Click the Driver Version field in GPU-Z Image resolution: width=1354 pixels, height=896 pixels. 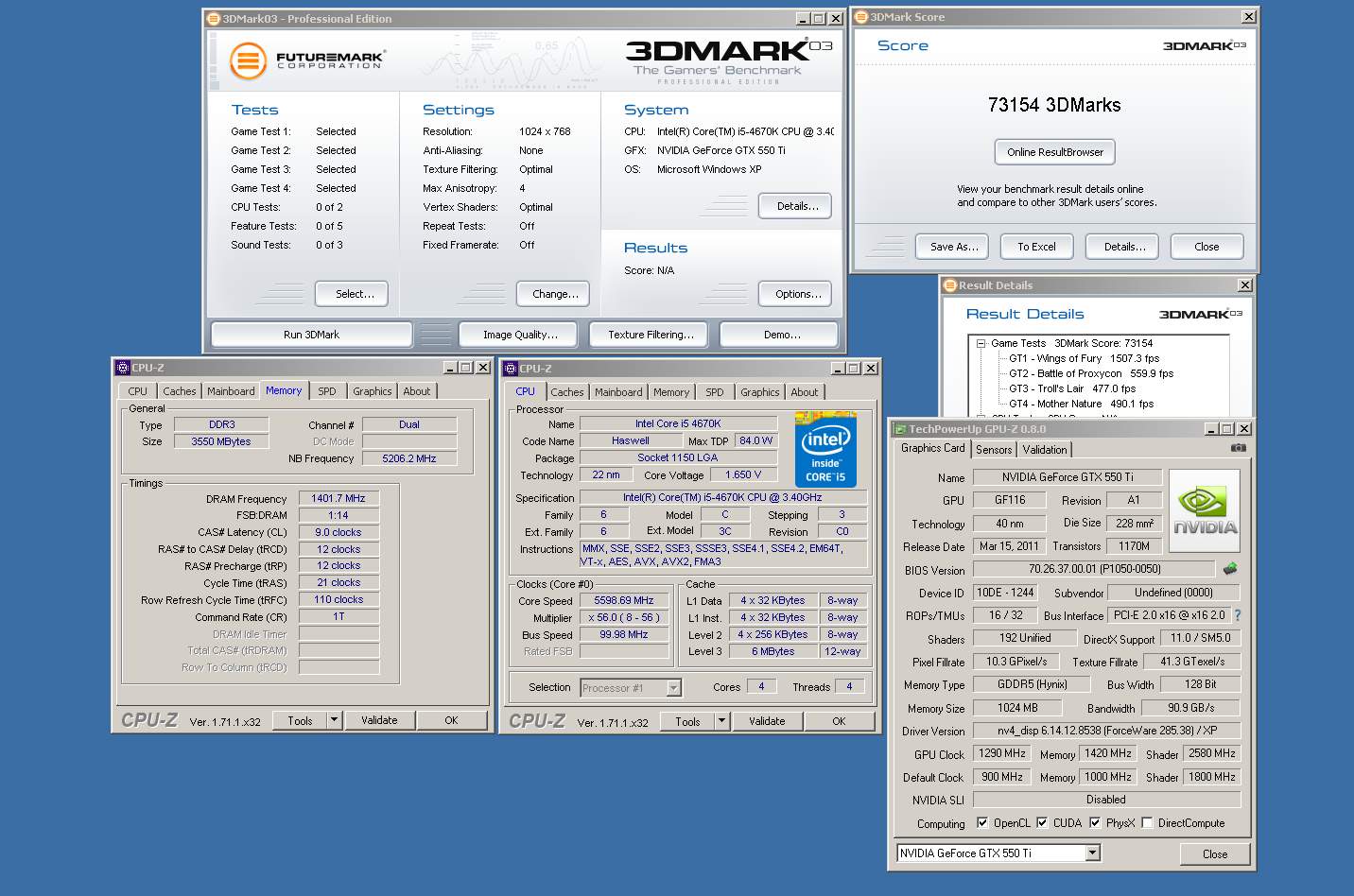[1106, 731]
